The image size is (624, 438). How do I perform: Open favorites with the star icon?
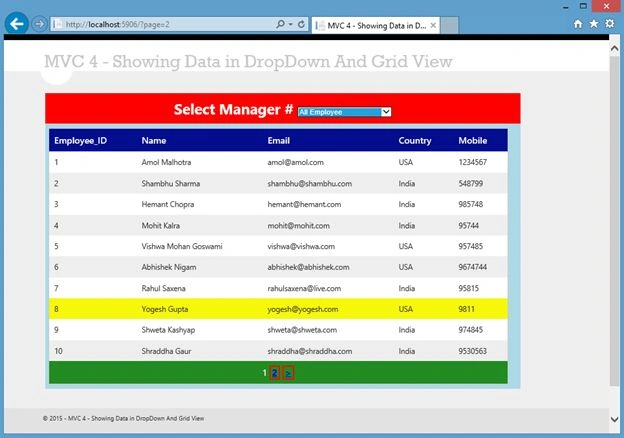594,24
